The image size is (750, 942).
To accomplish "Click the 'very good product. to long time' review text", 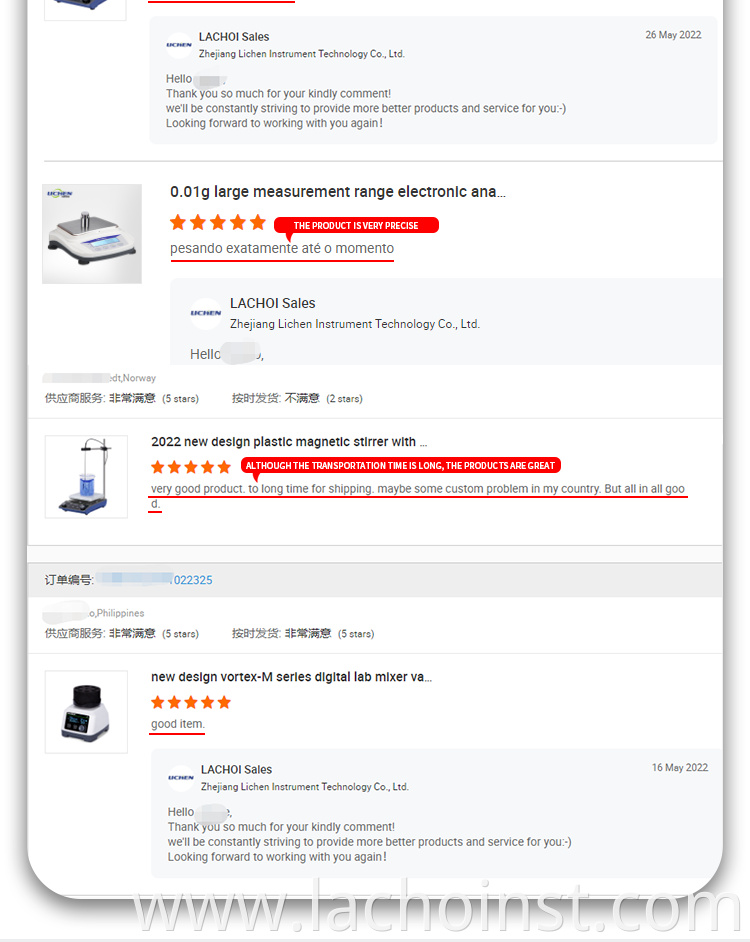I will point(417,490).
